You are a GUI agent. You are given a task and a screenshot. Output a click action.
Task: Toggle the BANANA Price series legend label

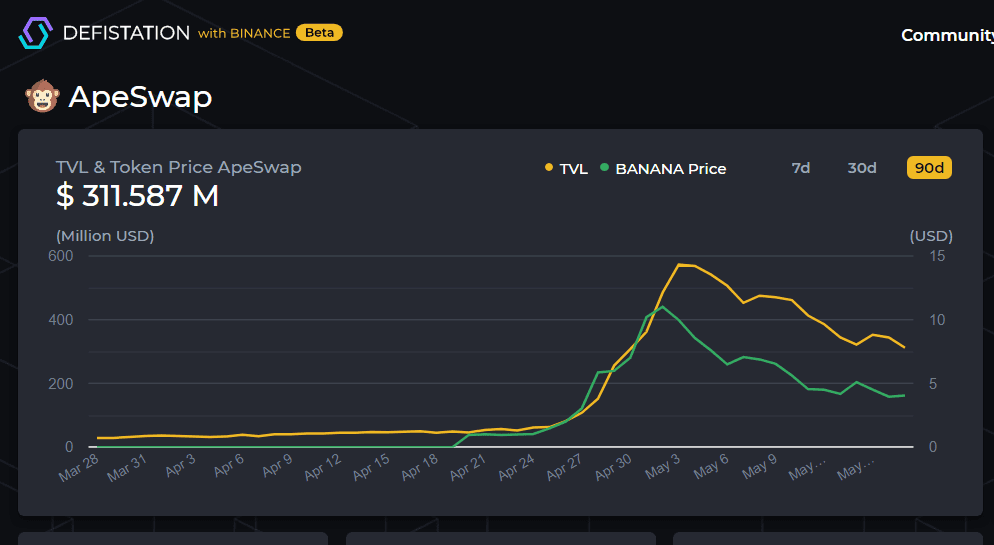tap(670, 169)
